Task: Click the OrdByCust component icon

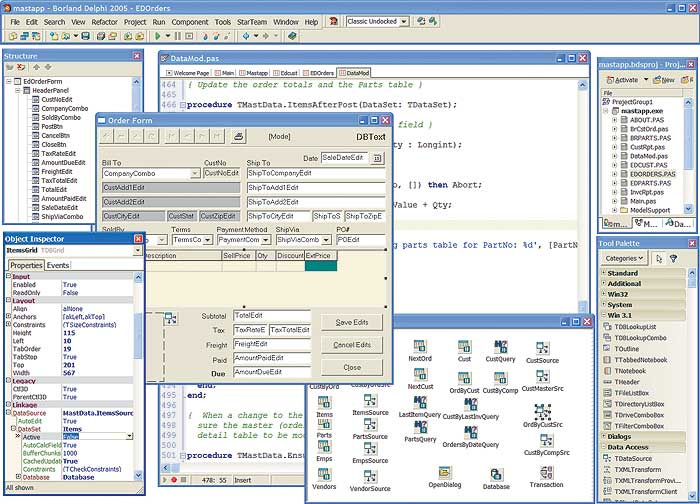Action: tap(464, 378)
